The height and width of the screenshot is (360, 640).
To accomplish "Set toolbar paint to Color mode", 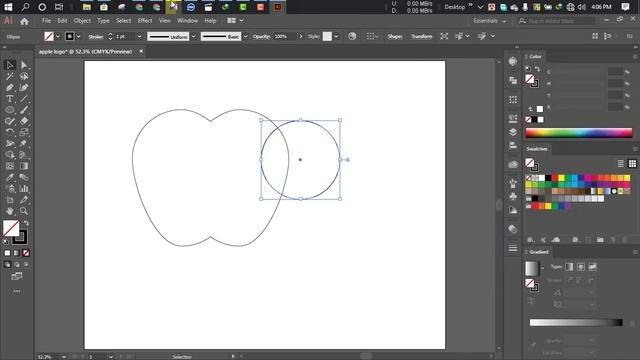I will tap(7, 253).
